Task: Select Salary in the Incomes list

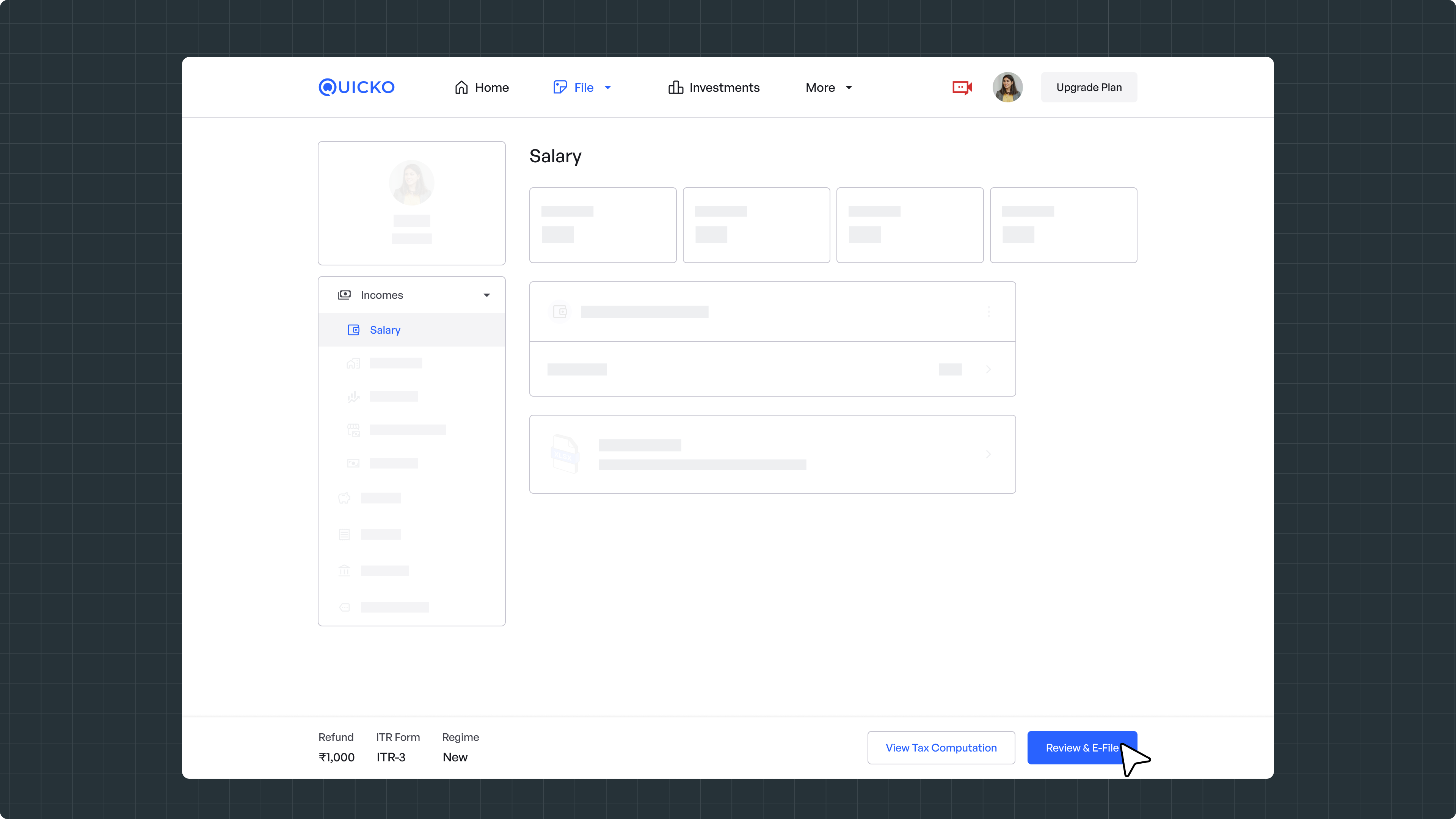Action: click(385, 330)
